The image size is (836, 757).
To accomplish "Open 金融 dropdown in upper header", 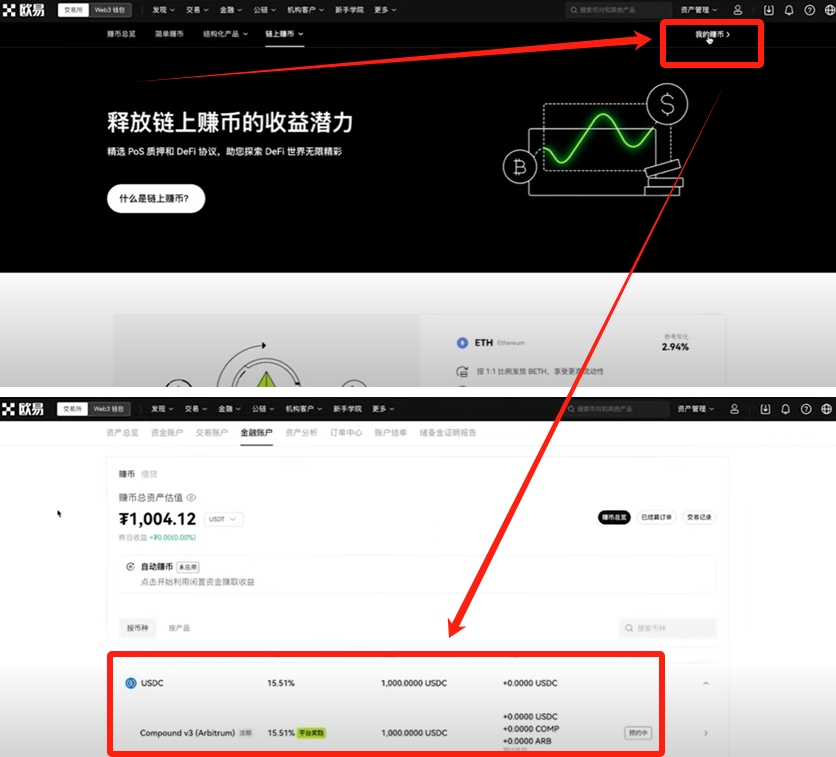I will click(x=231, y=10).
